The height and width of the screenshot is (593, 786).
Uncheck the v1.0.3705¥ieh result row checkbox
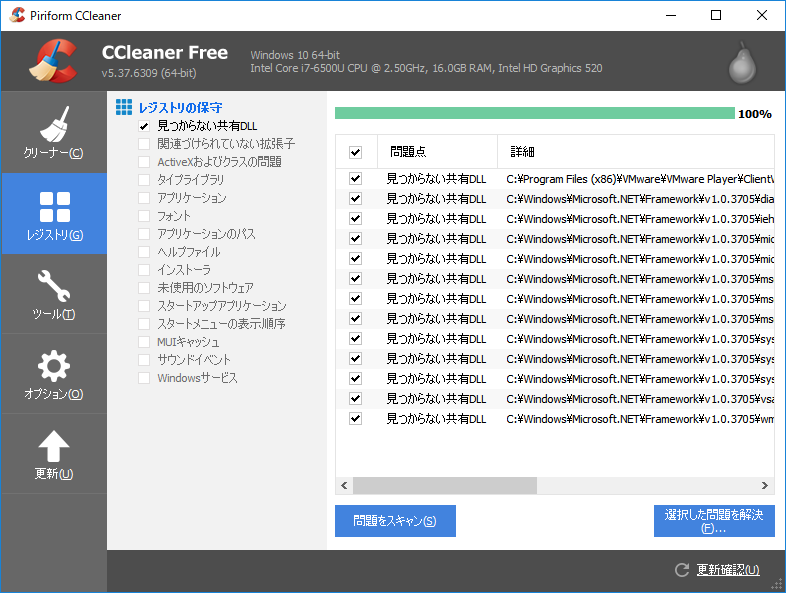click(x=355, y=219)
